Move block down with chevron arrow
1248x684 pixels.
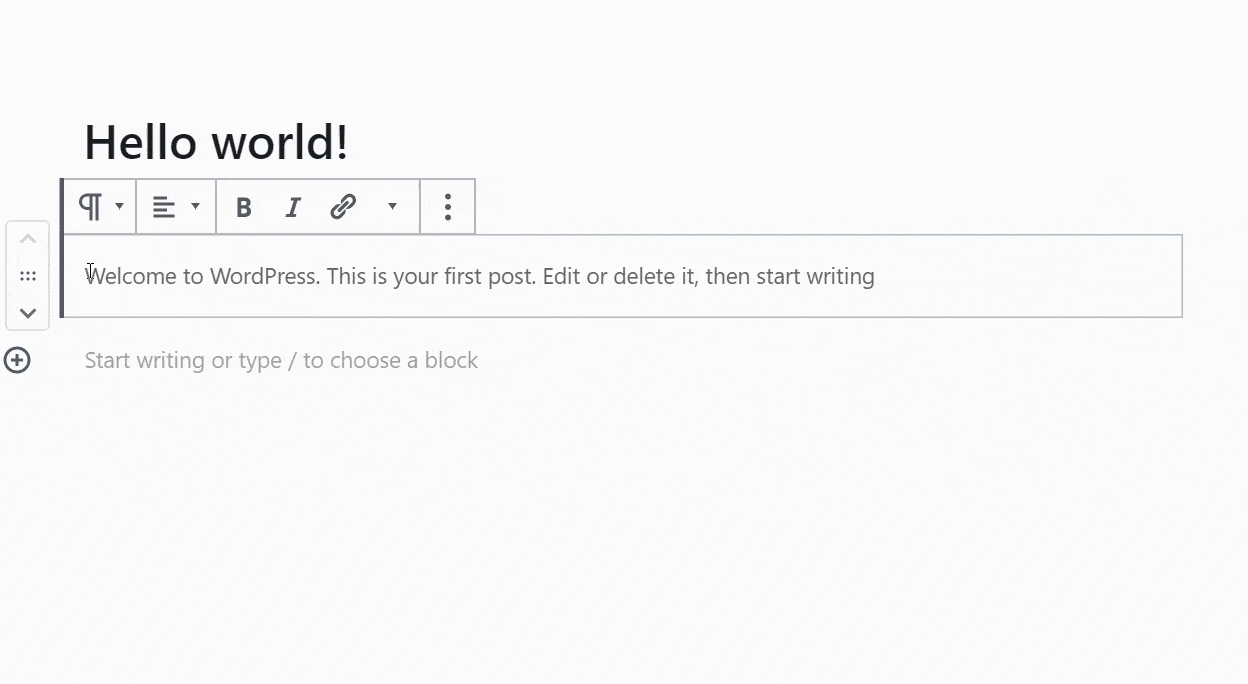[x=28, y=313]
